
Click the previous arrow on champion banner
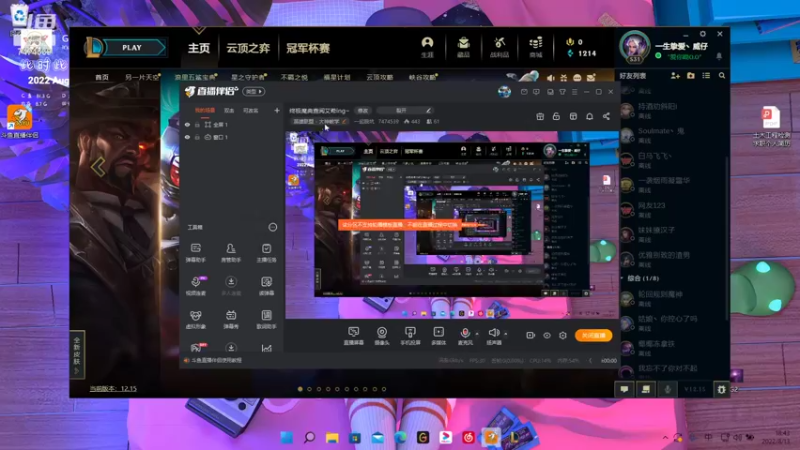98,167
